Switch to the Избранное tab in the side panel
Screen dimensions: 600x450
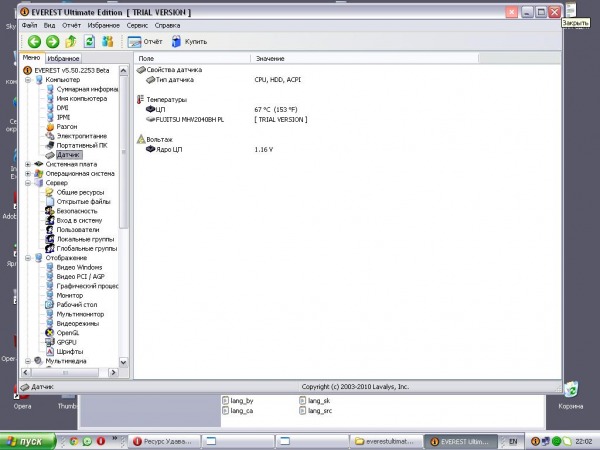click(x=63, y=59)
